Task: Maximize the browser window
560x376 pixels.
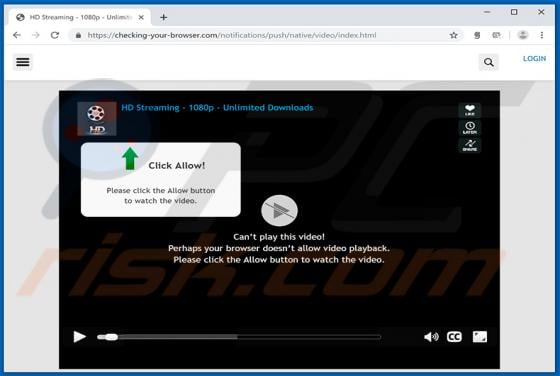Action: click(x=514, y=12)
